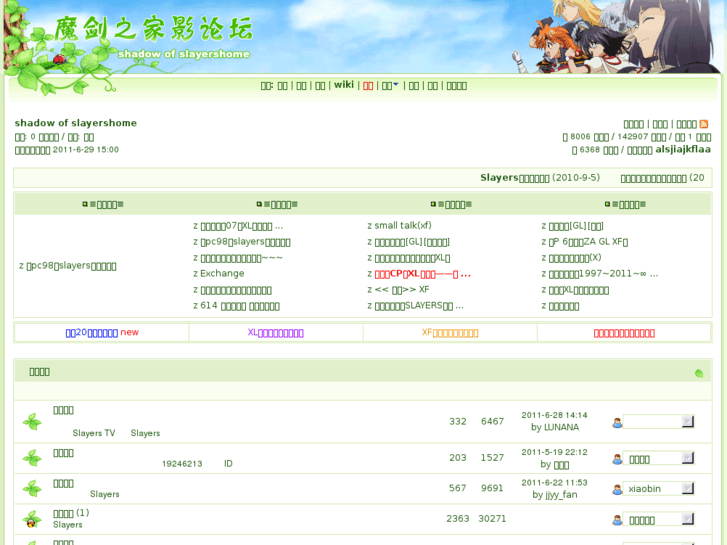Open the "small talk(xf)" thread link
Image resolution: width=727 pixels, height=545 pixels.
coord(402,226)
